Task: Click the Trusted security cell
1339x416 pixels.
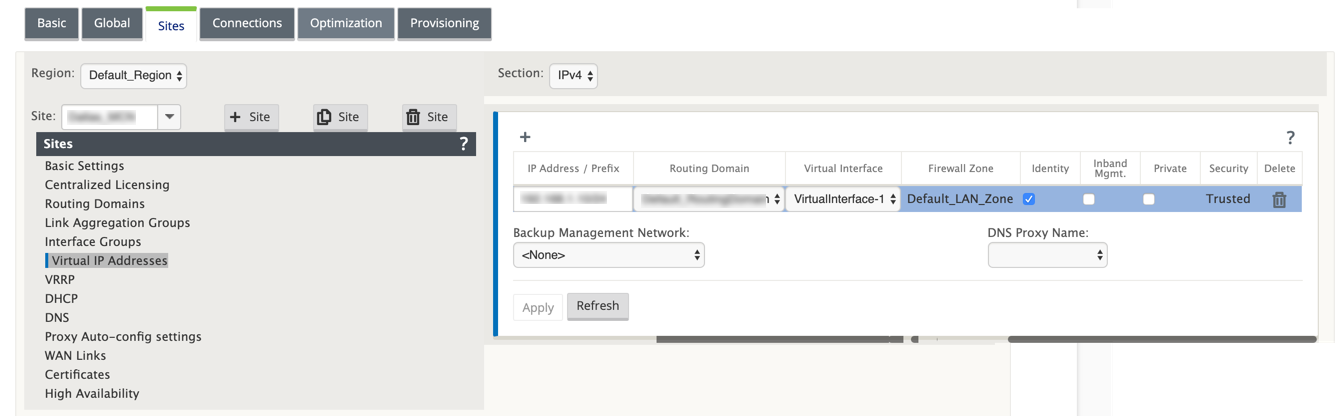Action: (x=1228, y=199)
